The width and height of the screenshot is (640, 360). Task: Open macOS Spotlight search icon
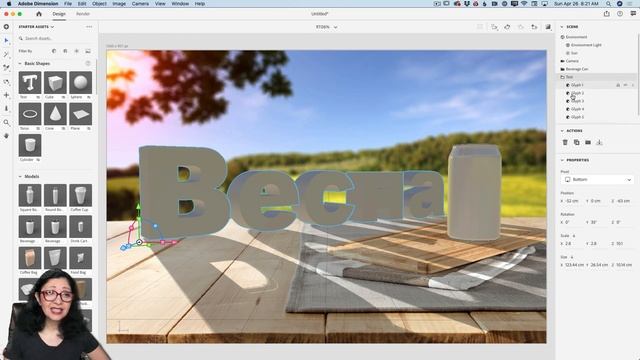(x=608, y=4)
